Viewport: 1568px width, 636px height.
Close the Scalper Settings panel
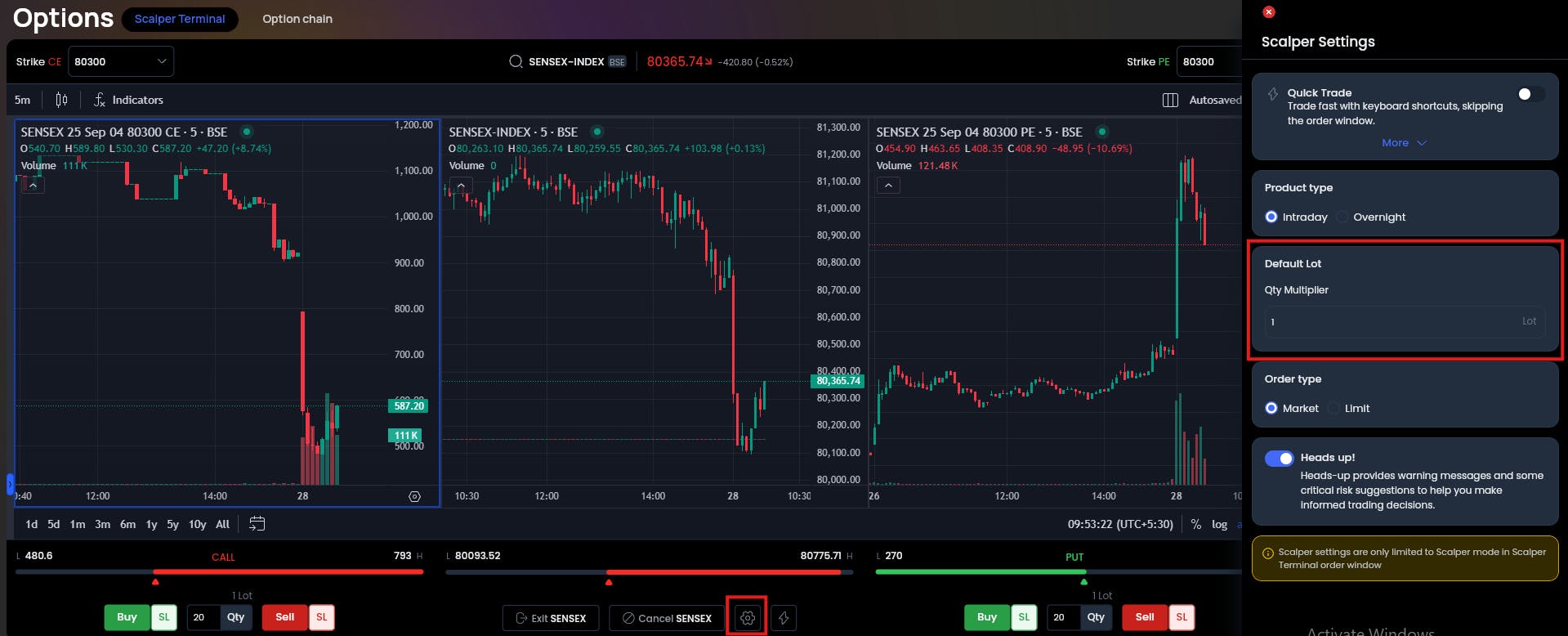pyautogui.click(x=1268, y=11)
